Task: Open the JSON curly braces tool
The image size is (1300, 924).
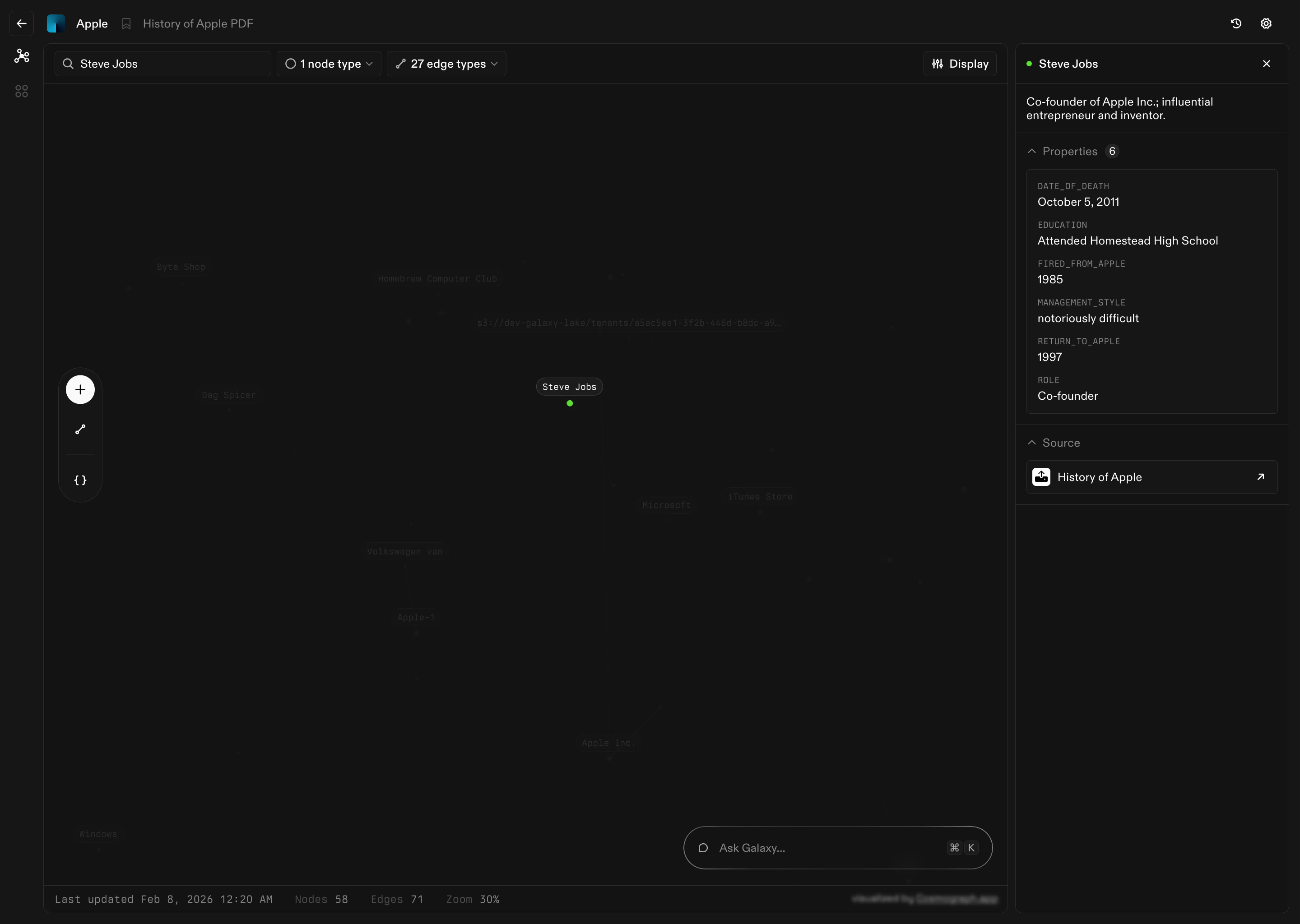Action: (x=80, y=480)
